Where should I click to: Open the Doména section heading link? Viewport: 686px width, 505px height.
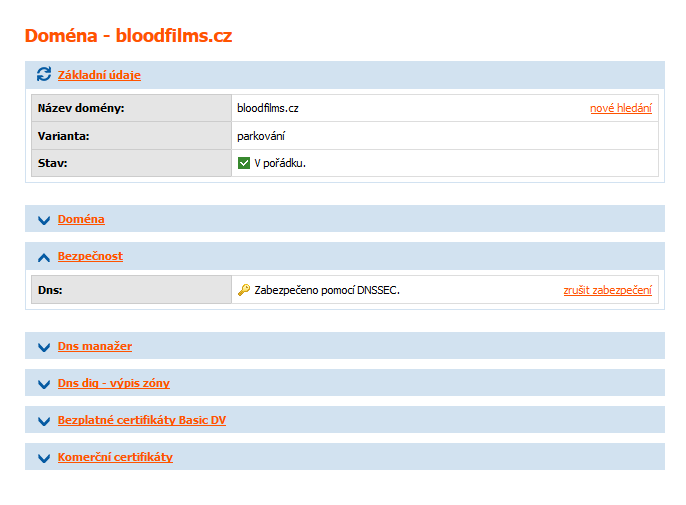click(x=81, y=219)
